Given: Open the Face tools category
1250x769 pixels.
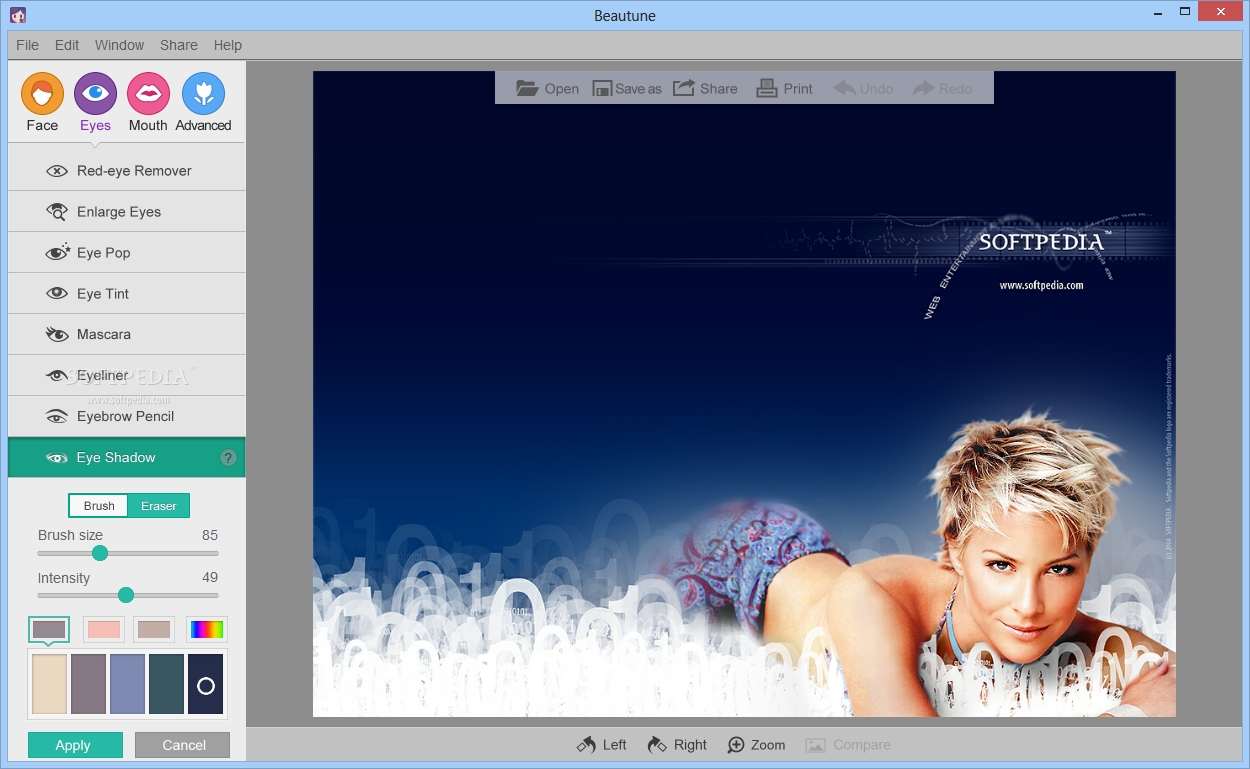Looking at the screenshot, I should (42, 103).
